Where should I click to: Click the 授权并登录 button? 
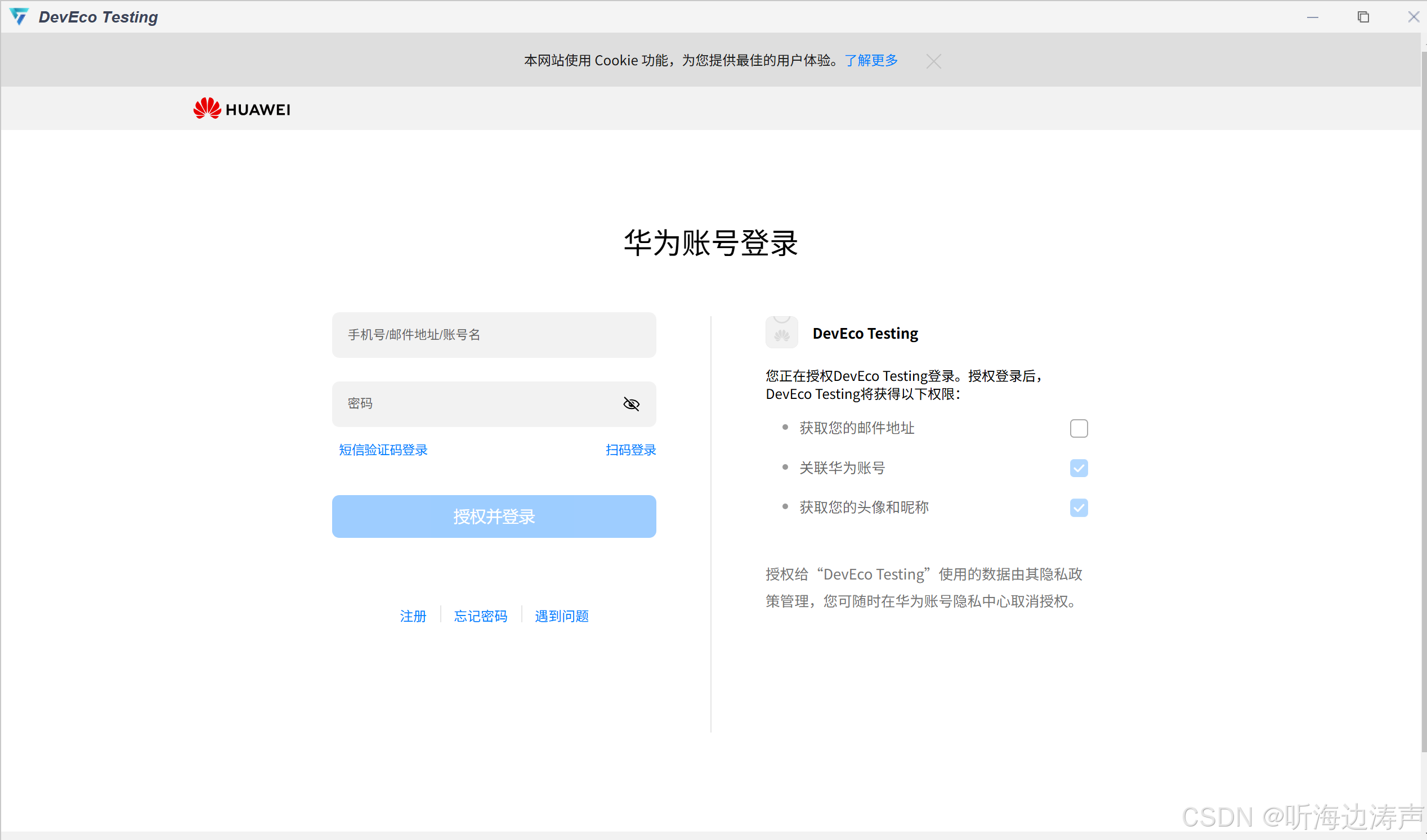[494, 516]
